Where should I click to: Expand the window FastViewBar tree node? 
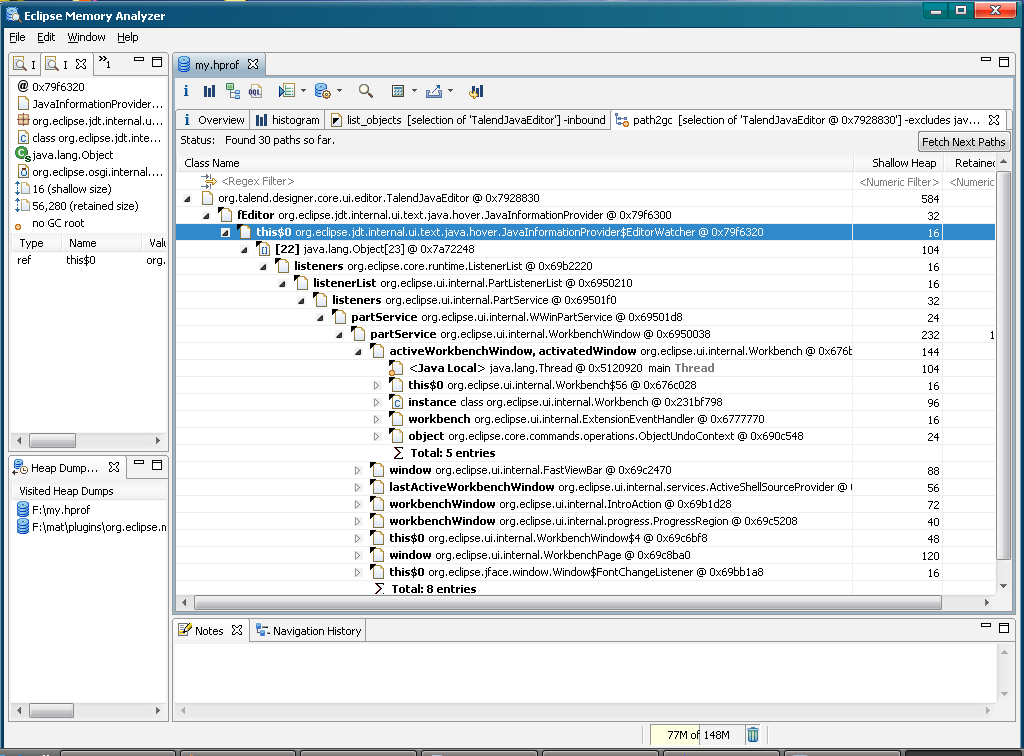point(358,470)
